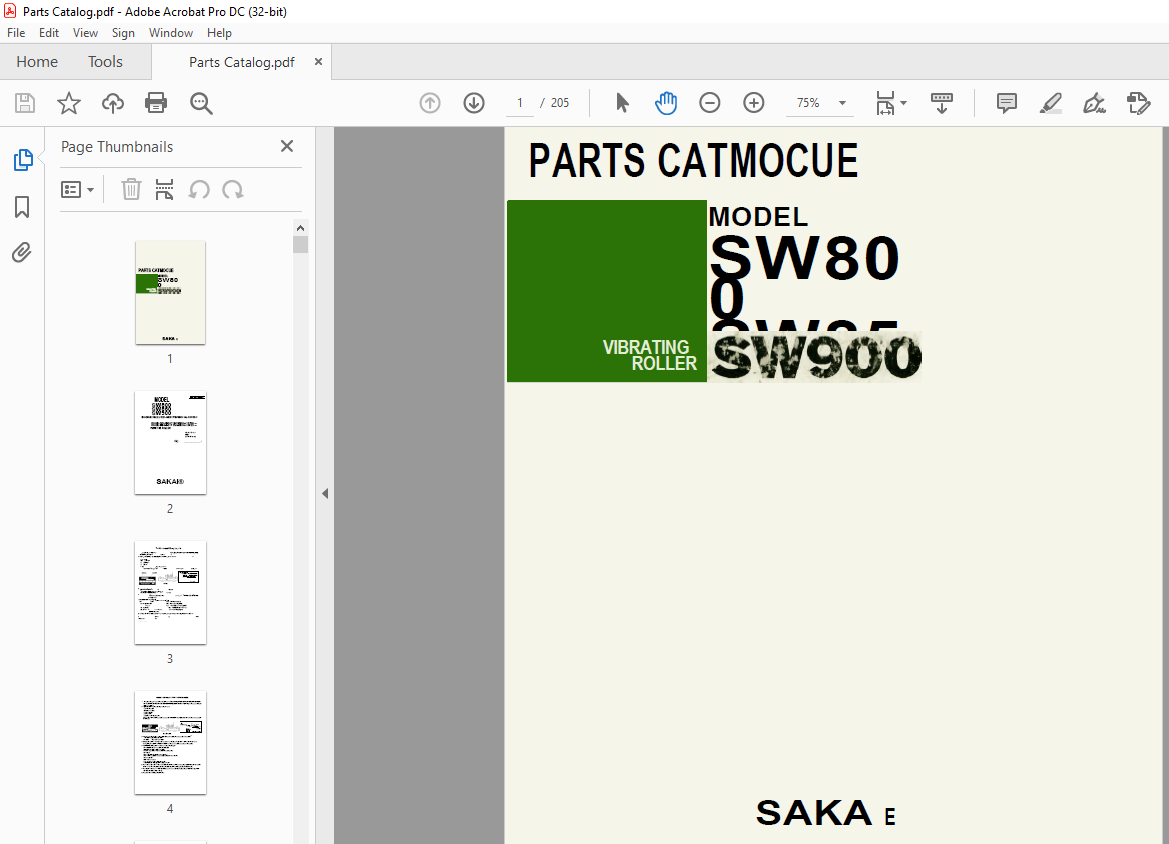Click the VIBRATING ROLLER label on page

tap(649, 356)
